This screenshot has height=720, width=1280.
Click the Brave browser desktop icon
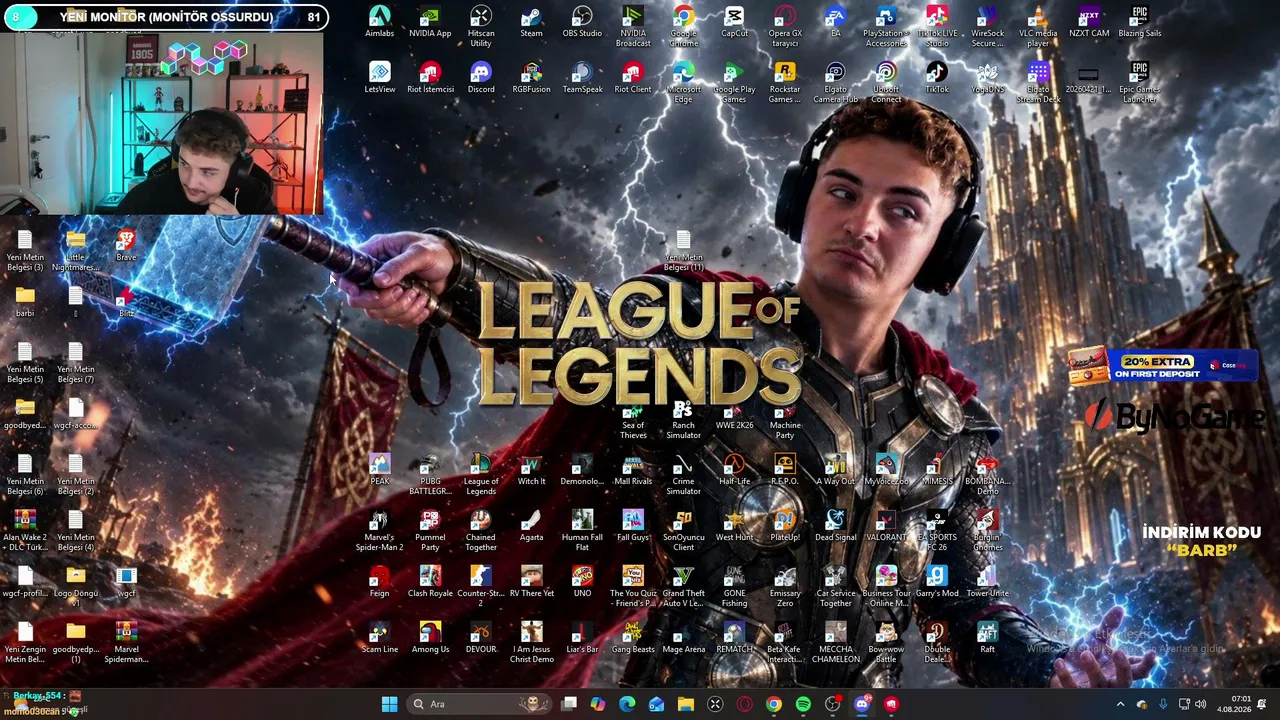pos(126,246)
